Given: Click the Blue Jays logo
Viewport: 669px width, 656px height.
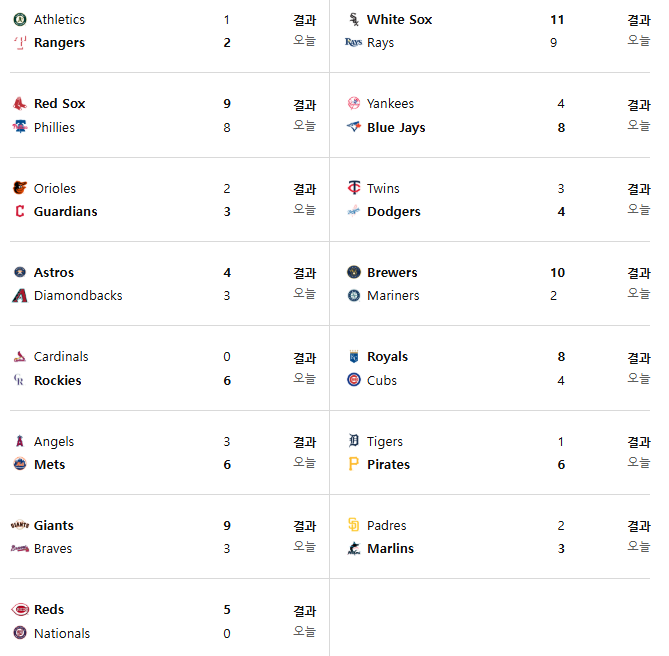Looking at the screenshot, I should [353, 127].
